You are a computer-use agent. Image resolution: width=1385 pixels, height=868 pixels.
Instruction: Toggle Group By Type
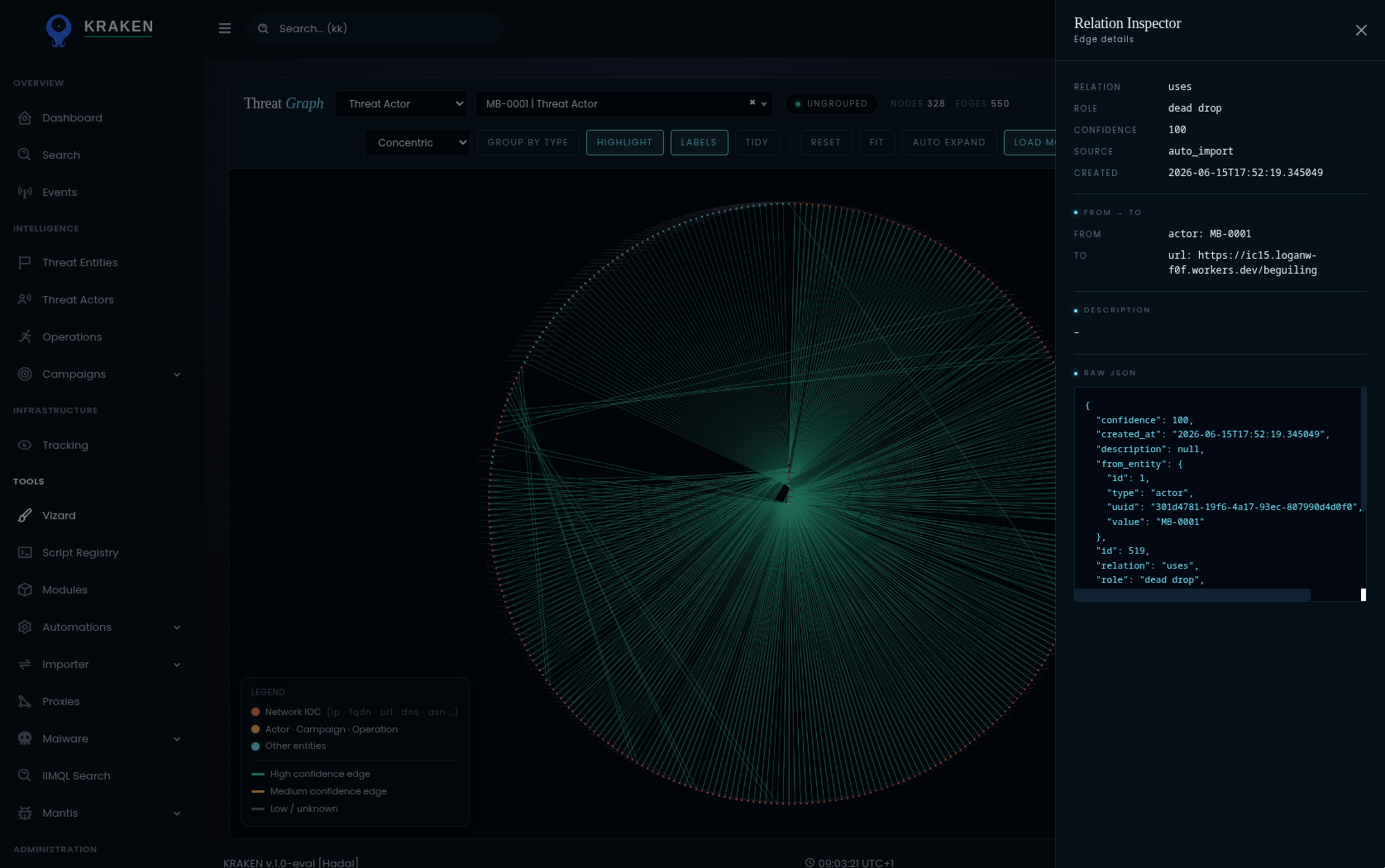click(528, 142)
